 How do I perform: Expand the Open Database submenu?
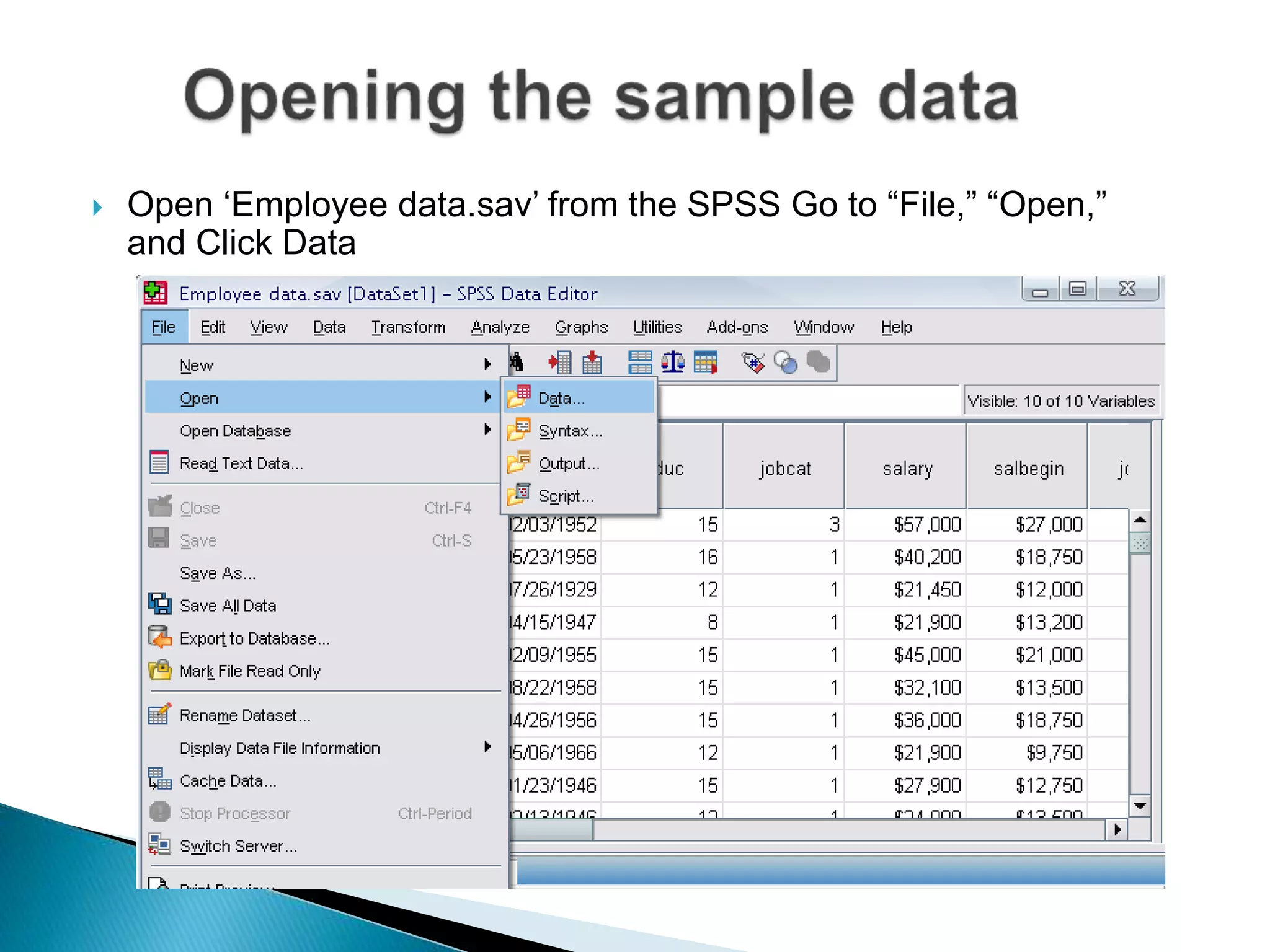click(x=322, y=430)
